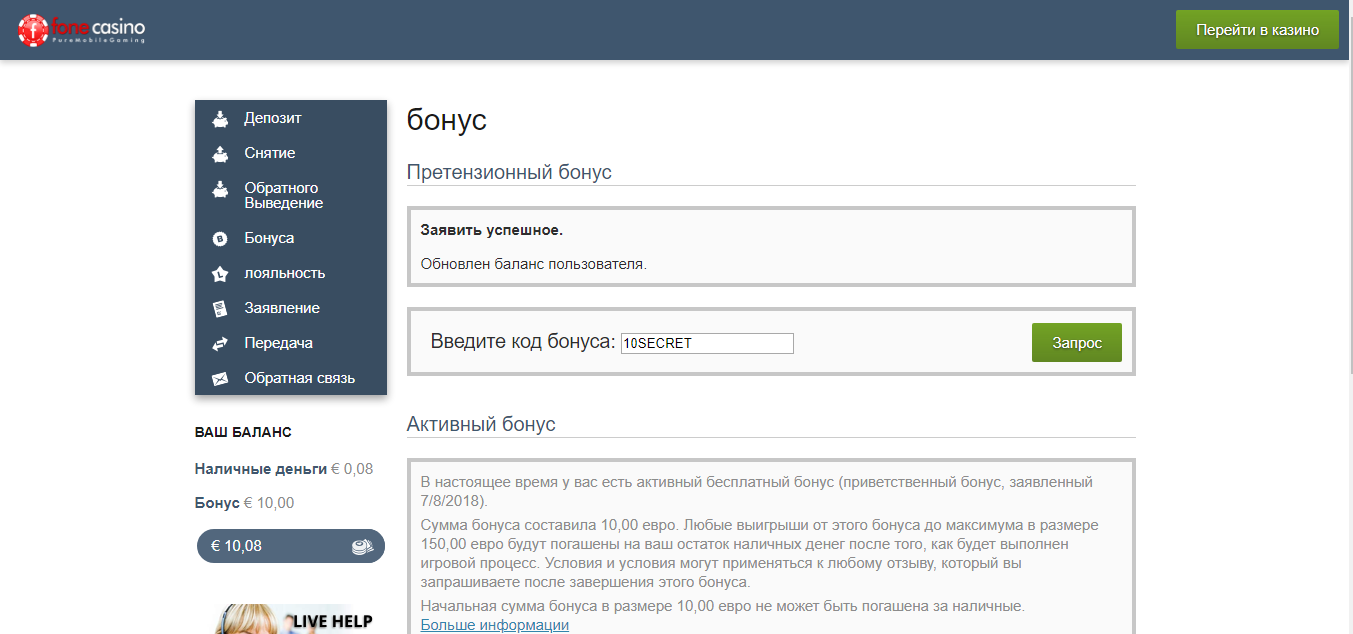Screen dimensions: 1353x634
Task: Click the Снятие withdrawal icon
Action: click(220, 154)
